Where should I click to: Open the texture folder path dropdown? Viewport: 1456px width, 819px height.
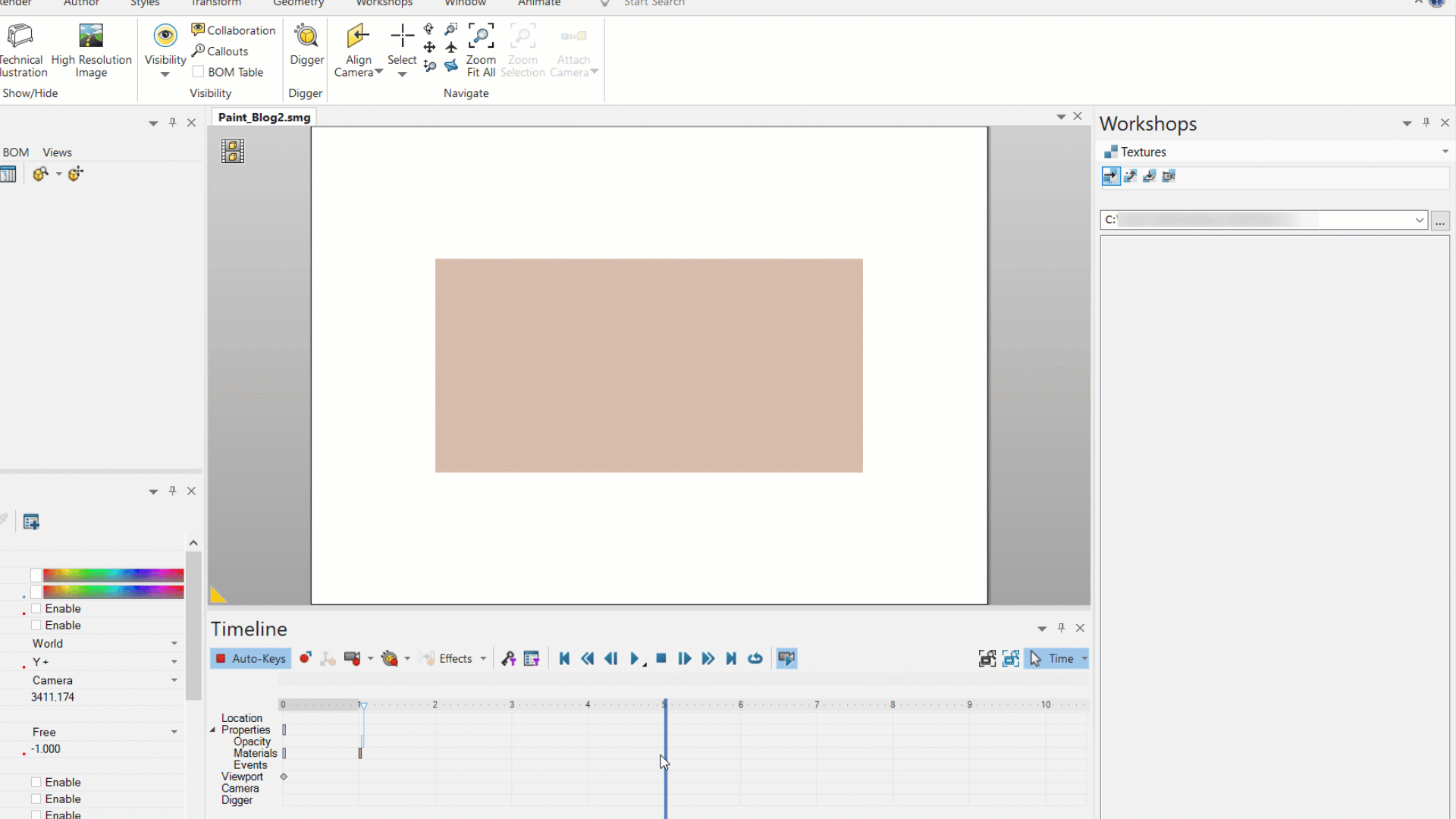pyautogui.click(x=1419, y=220)
